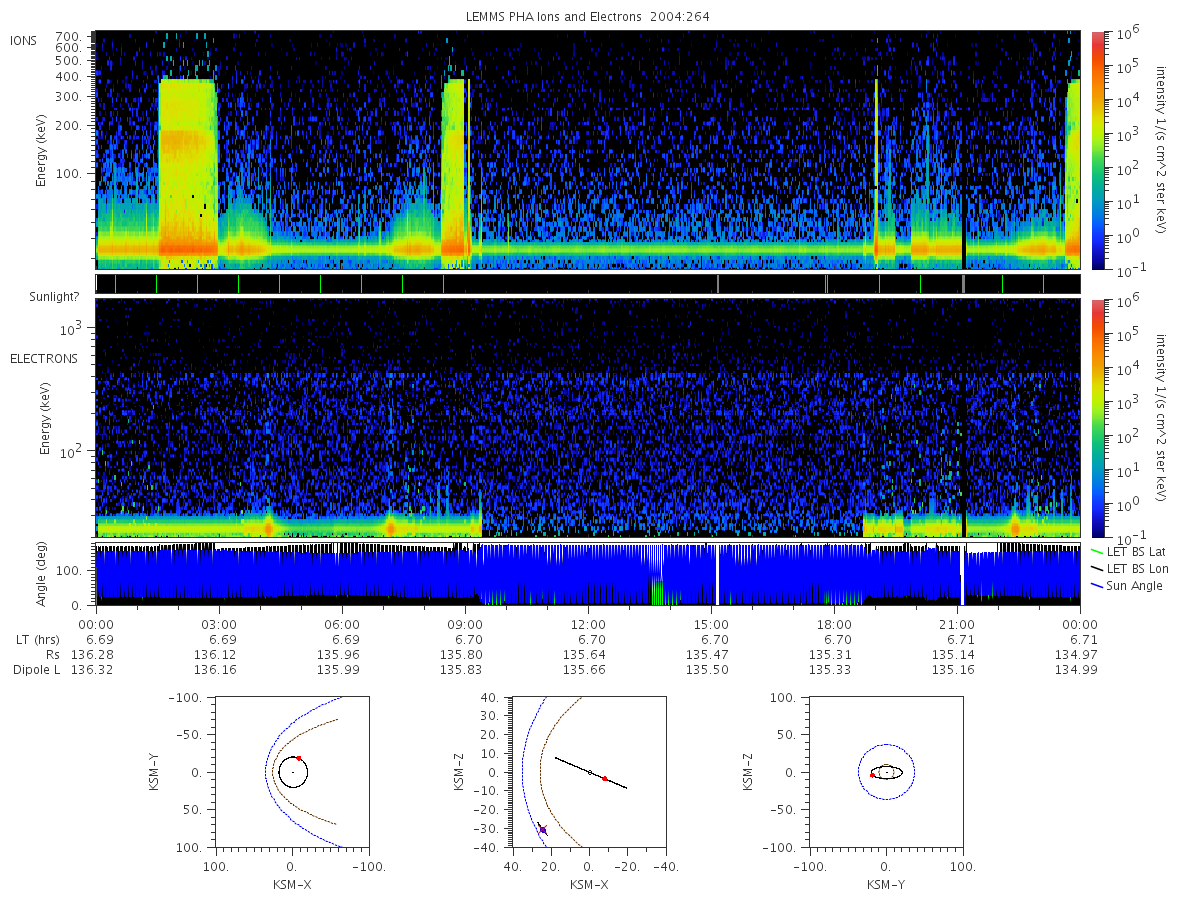The width and height of the screenshot is (1200, 900).
Task: Click the red marker in the KSM-X/KSM-Z plot
Action: click(605, 778)
